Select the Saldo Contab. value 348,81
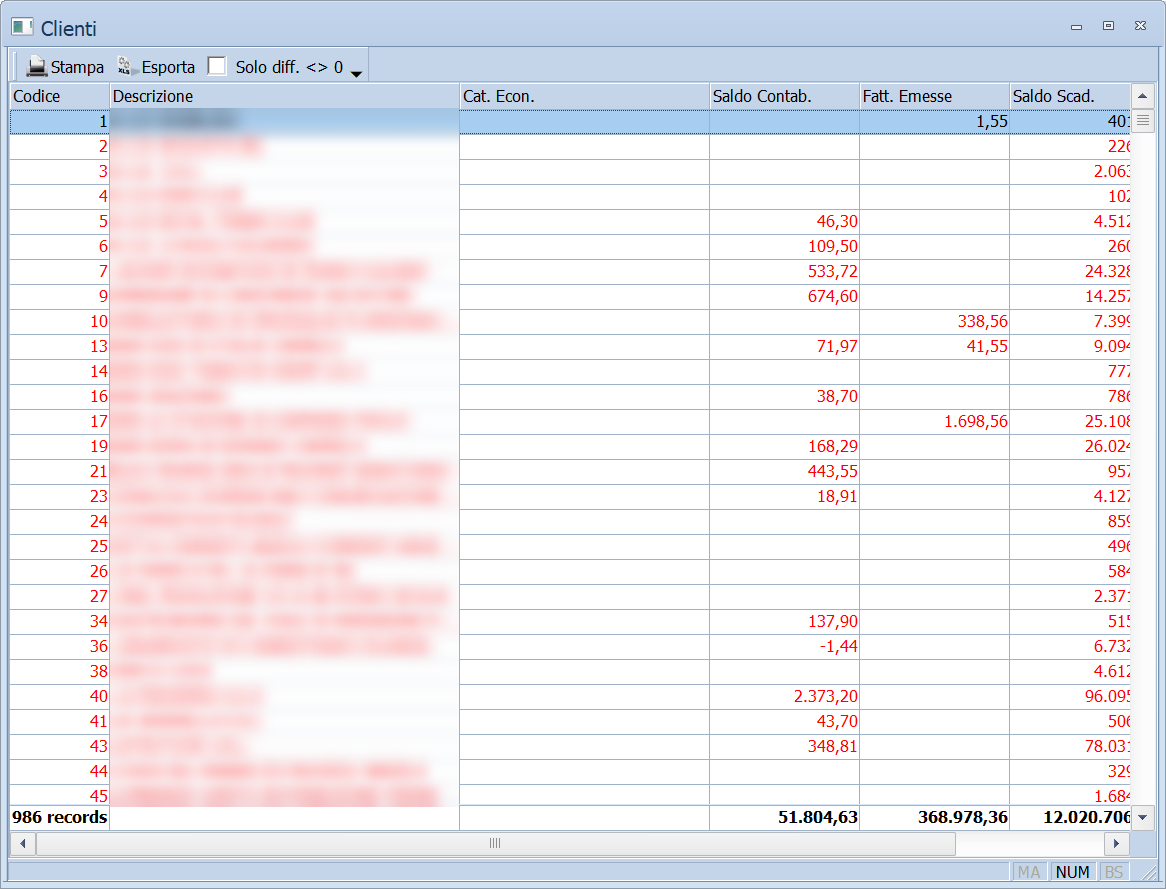This screenshot has height=889, width=1166. pyautogui.click(x=833, y=746)
